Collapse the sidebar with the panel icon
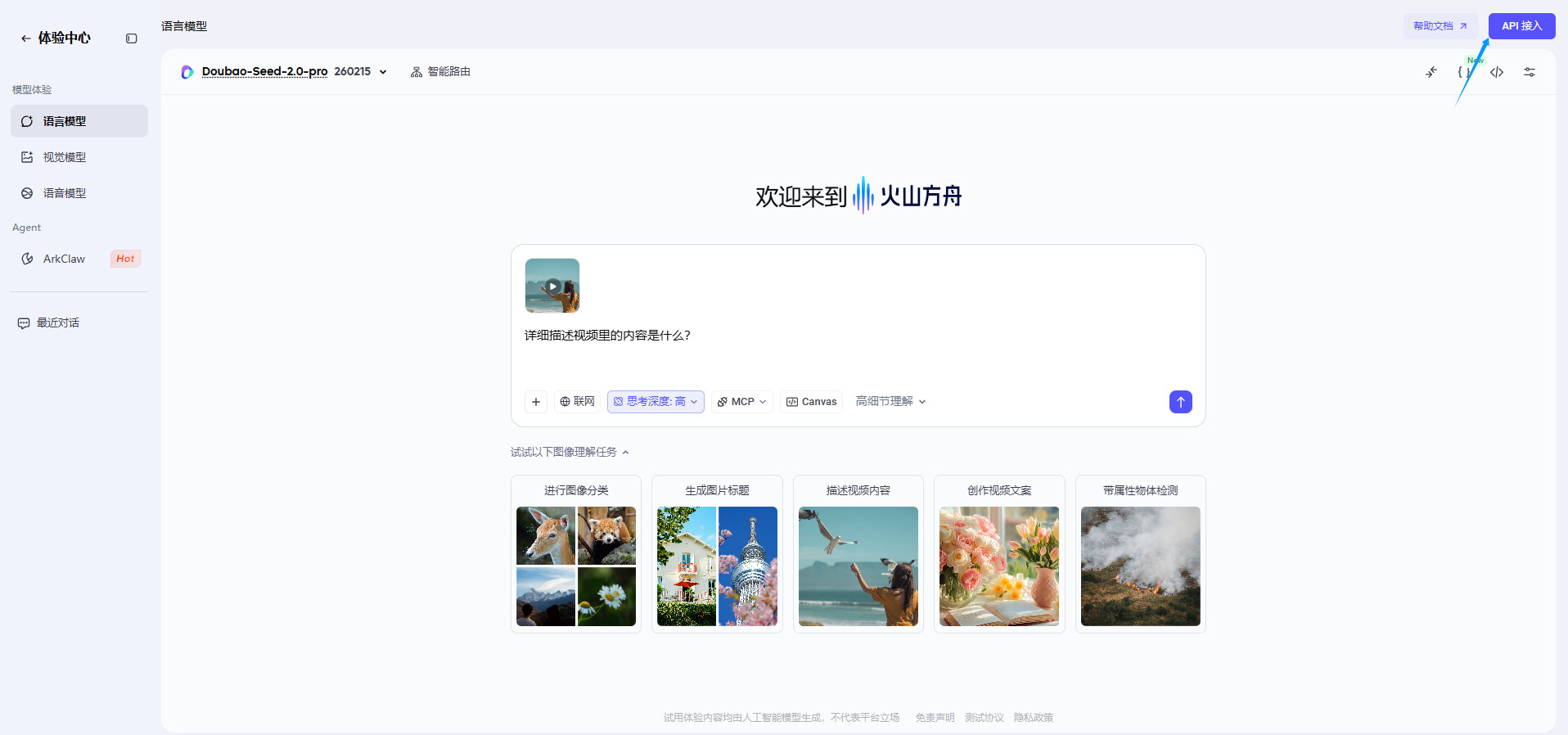 [131, 38]
